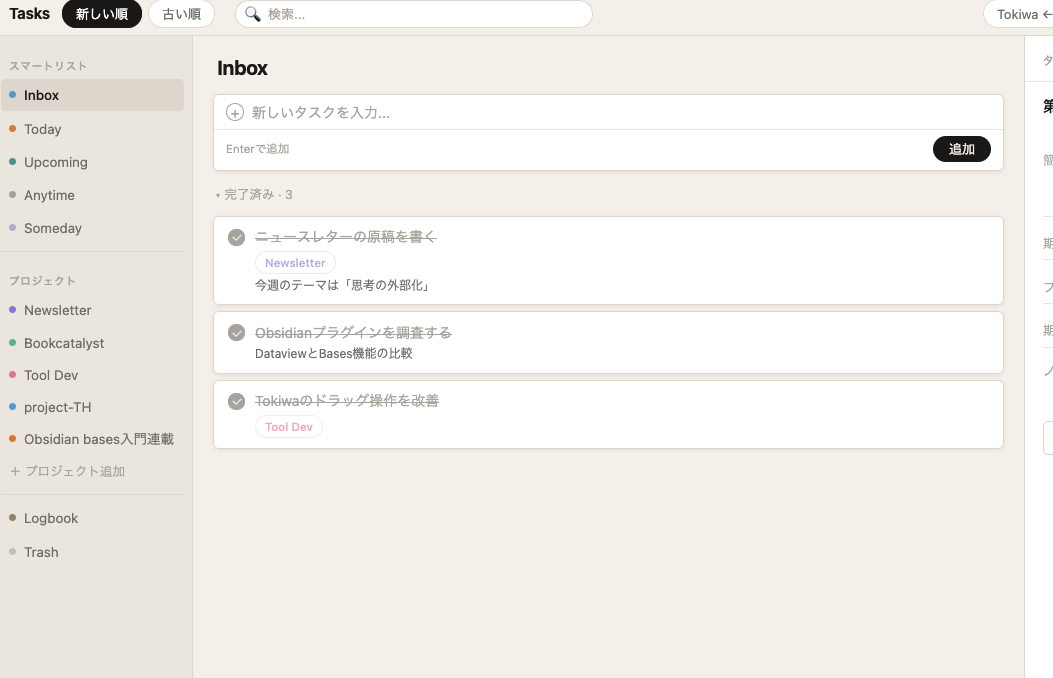Open the Today smart list
The image size is (1053, 678).
click(x=93, y=129)
